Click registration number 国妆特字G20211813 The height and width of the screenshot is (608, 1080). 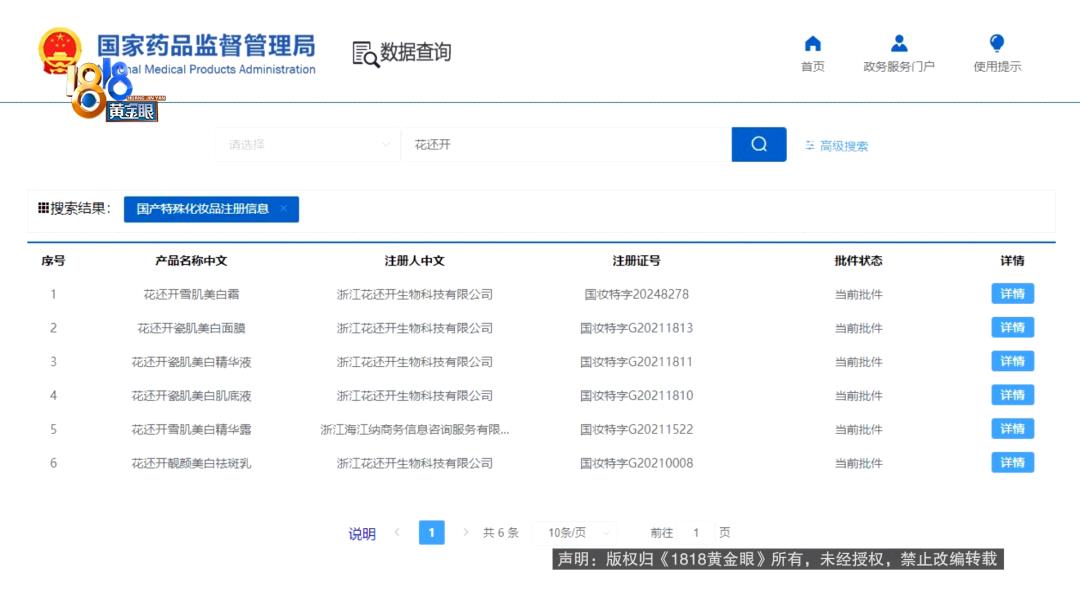tap(636, 328)
